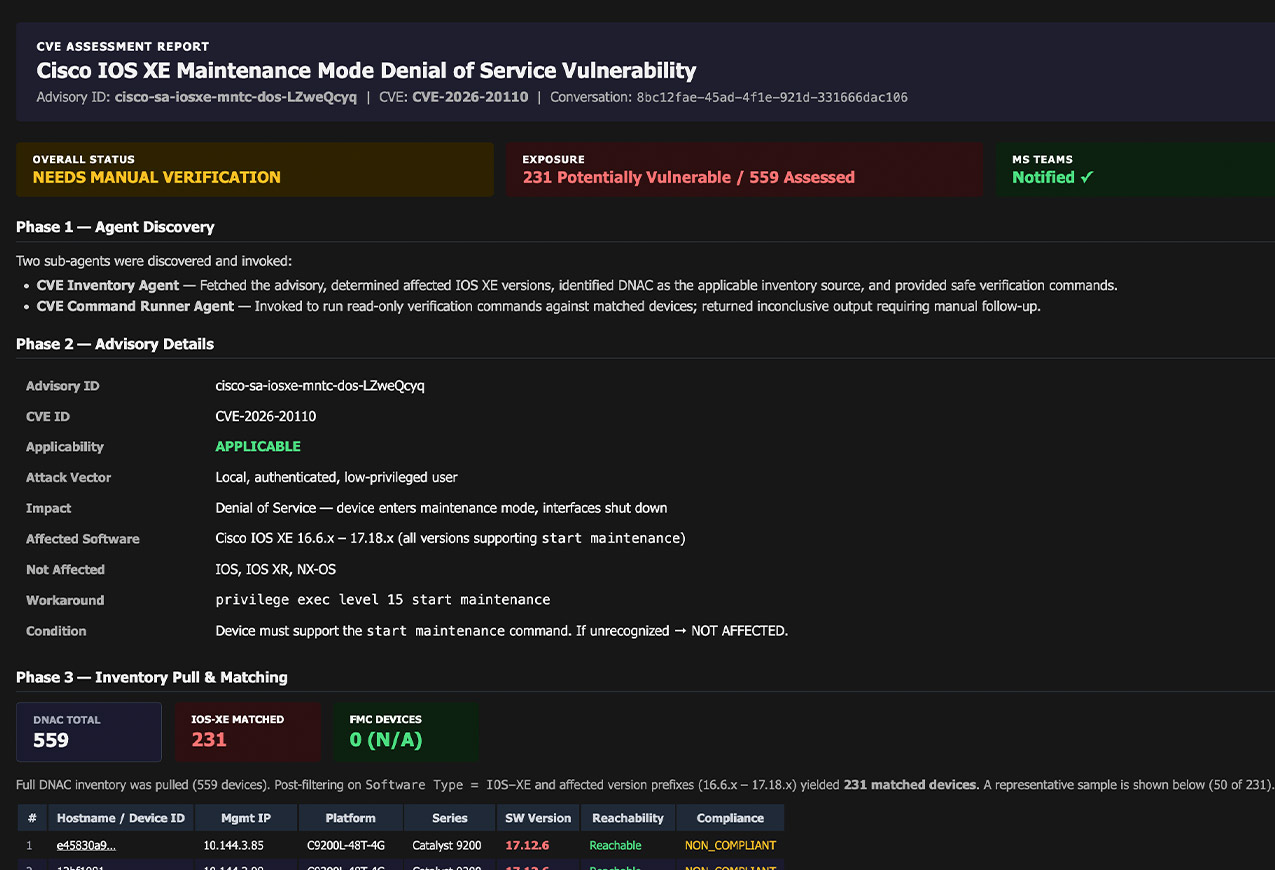This screenshot has height=870, width=1275.
Task: Click the Condition row value text
Action: (502, 631)
